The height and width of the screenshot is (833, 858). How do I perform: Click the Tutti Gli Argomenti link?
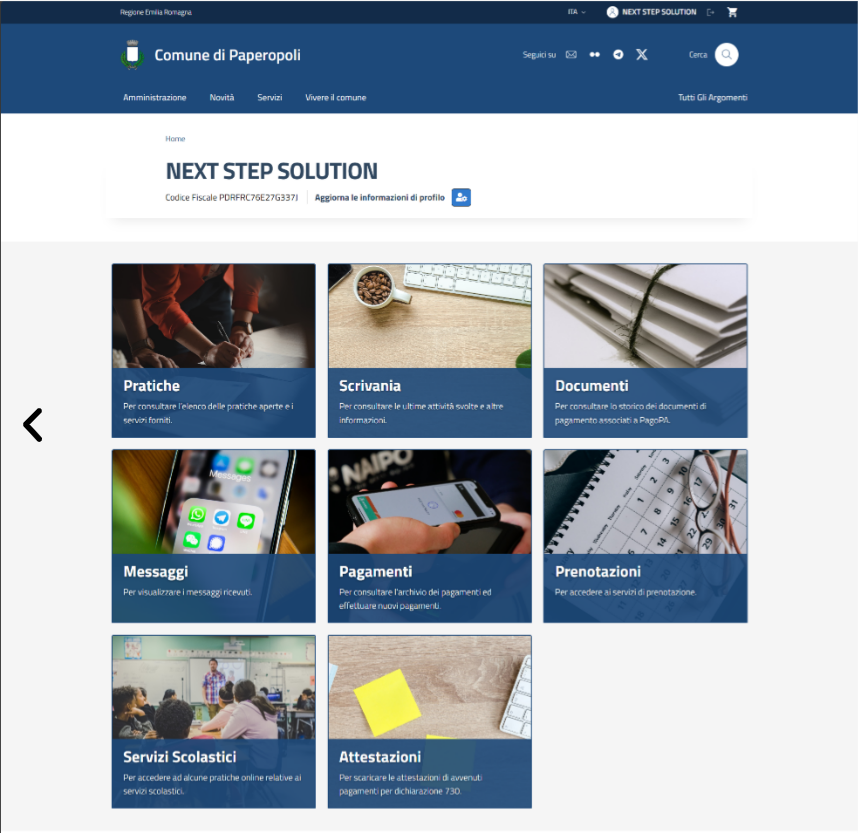coord(712,98)
